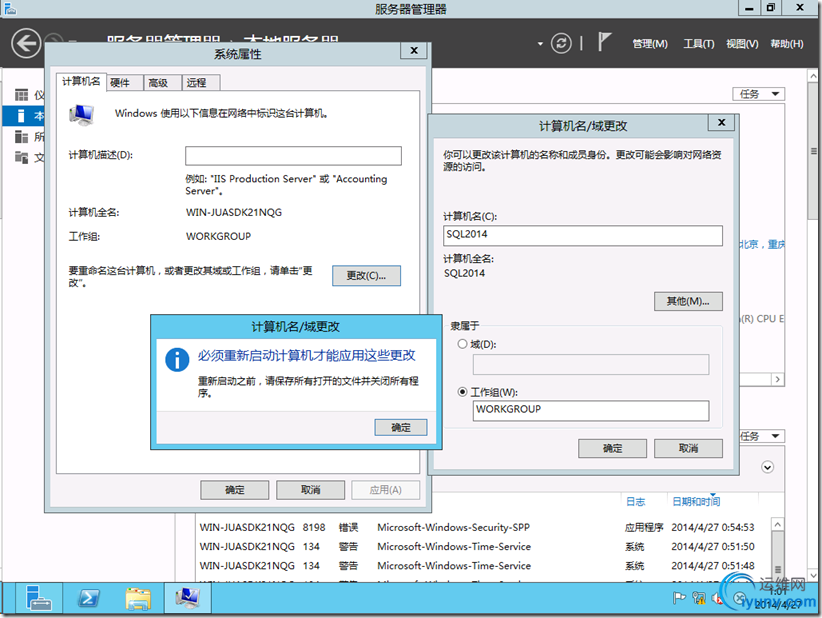Click Cancel in System Properties dialog

[x=310, y=490]
